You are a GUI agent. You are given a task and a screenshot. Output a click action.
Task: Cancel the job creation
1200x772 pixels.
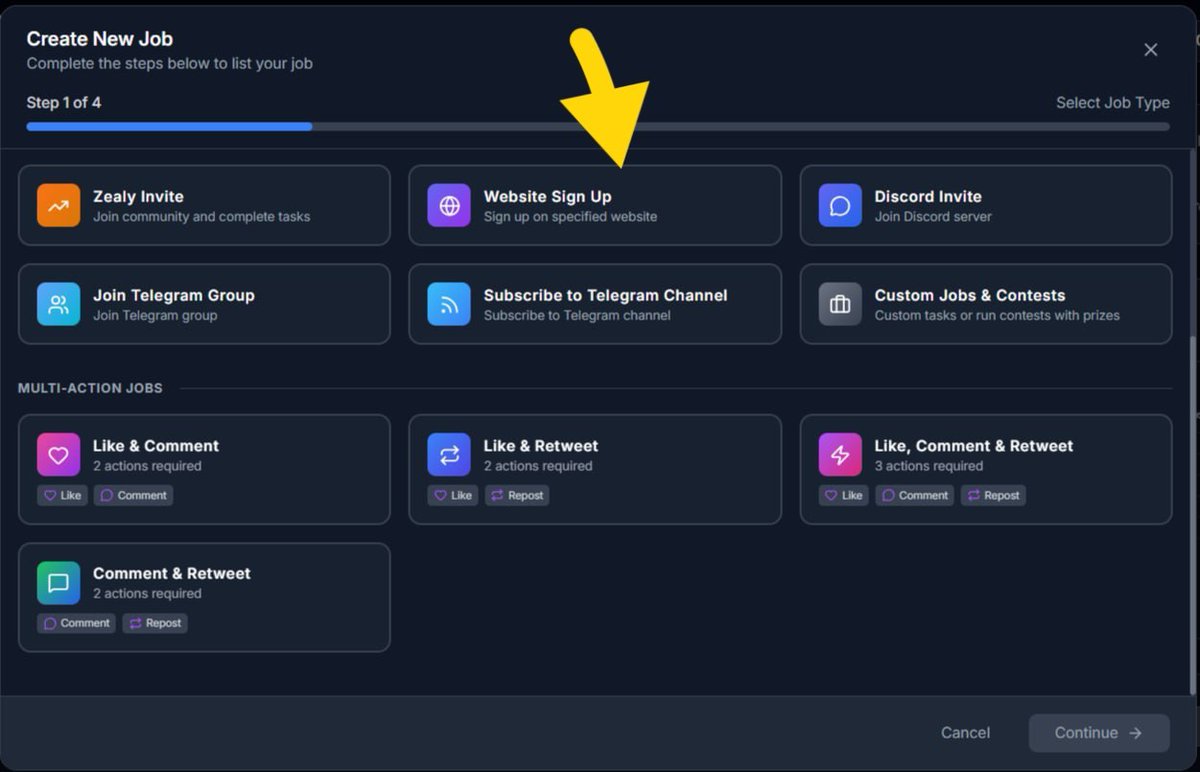[965, 733]
